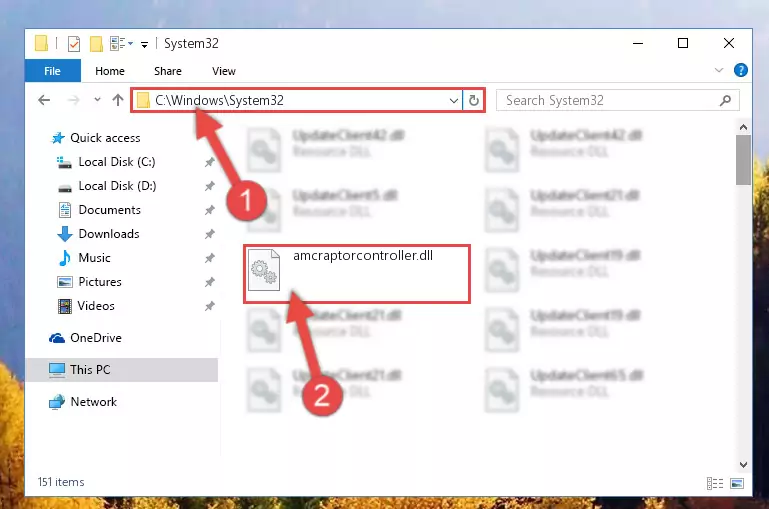The image size is (769, 509).
Task: Select OneDrive in navigation pane
Action: tap(96, 338)
